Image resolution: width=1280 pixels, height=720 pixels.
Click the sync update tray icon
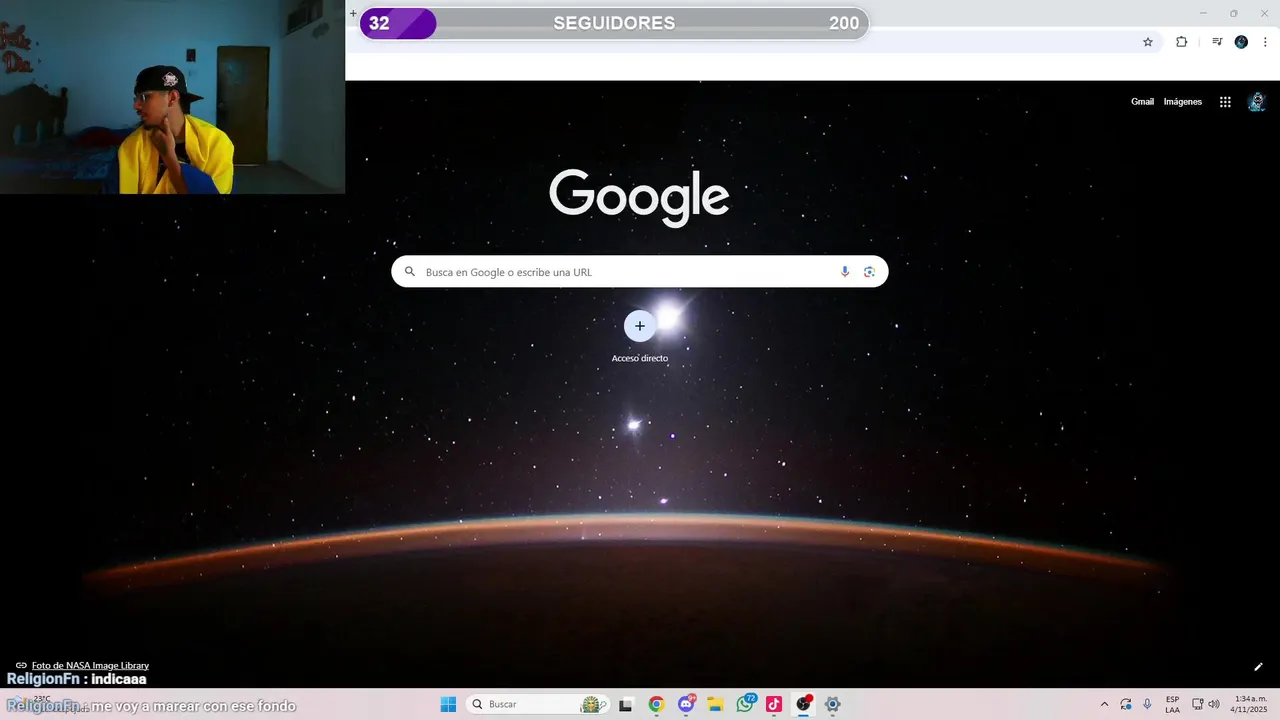pos(1126,704)
